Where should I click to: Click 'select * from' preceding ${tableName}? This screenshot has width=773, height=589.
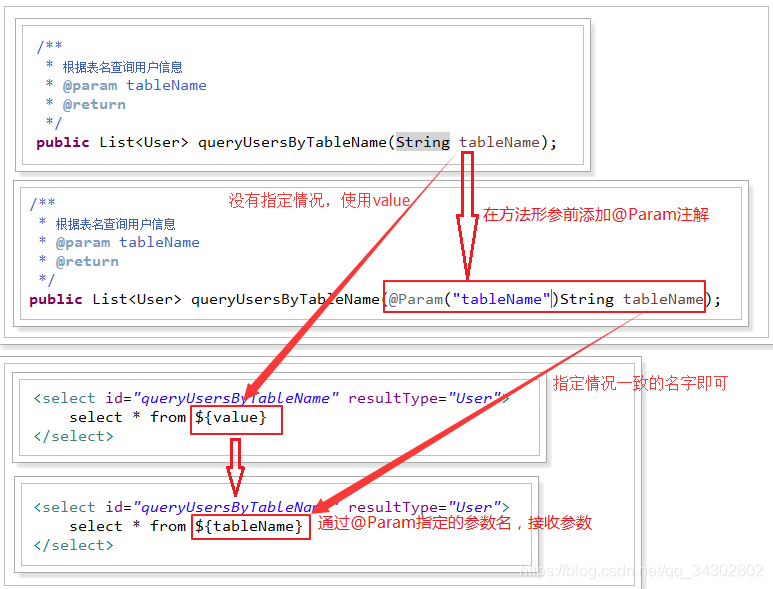pyautogui.click(x=128, y=526)
